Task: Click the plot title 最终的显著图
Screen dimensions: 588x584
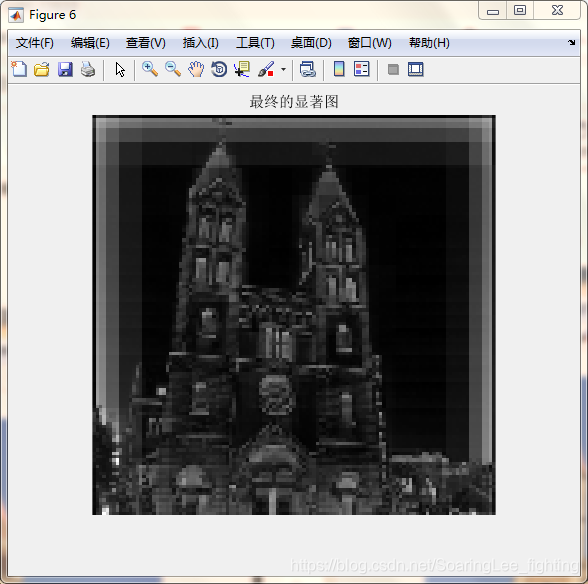Action: pos(294,102)
